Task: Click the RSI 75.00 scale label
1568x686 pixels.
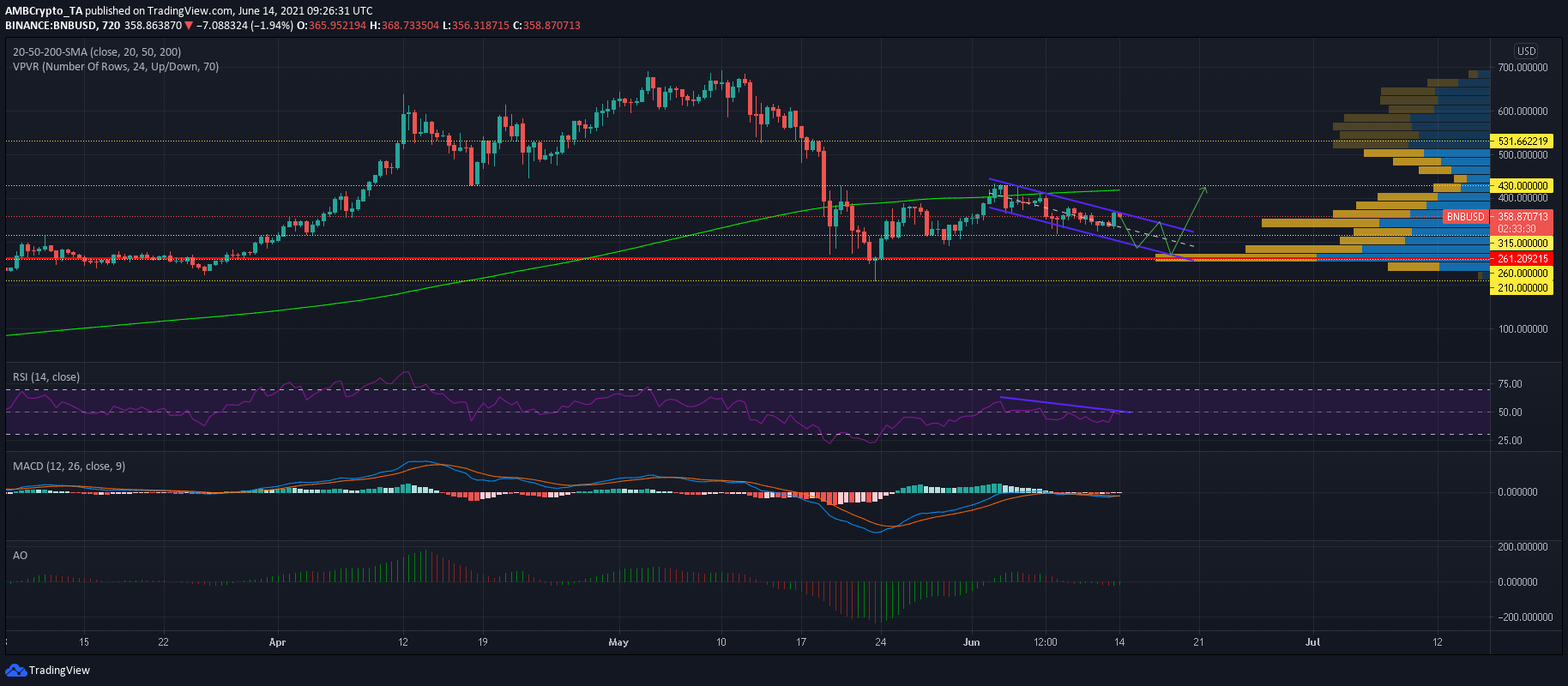Action: [x=1510, y=384]
